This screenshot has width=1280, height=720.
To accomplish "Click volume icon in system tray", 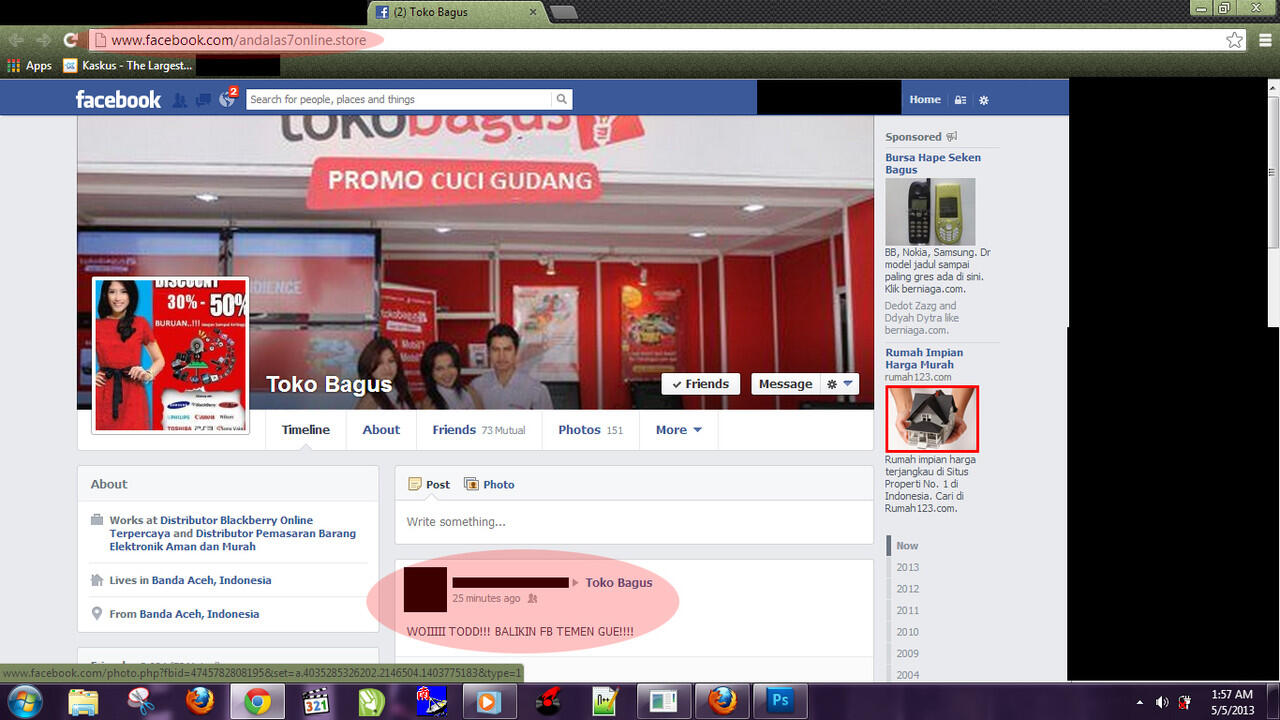I will point(1162,702).
